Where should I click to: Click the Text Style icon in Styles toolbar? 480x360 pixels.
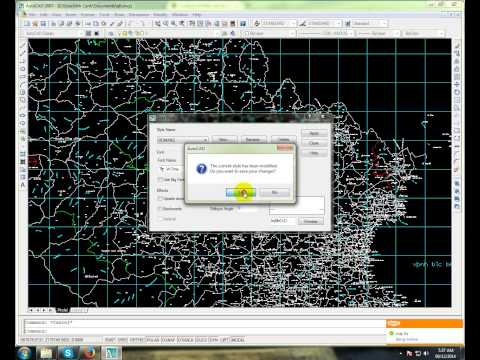coord(257,24)
